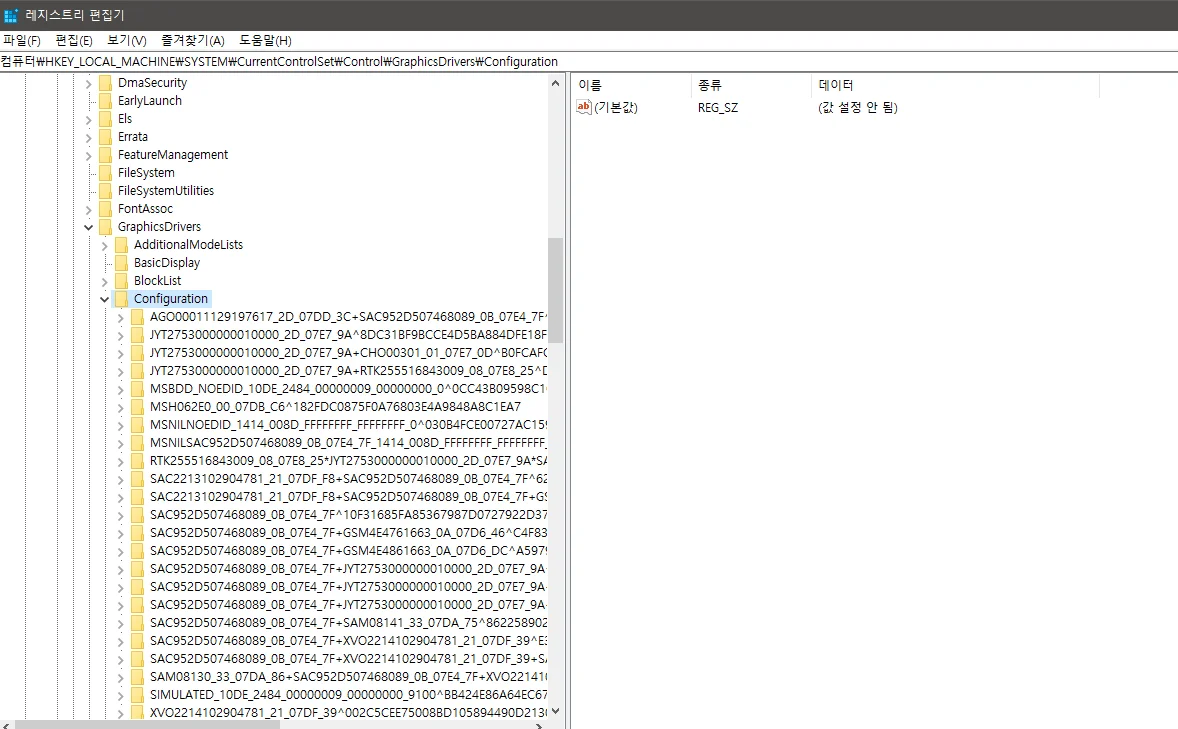Viewport: 1178px width, 729px height.
Task: Click the EarlyLaunch folder icon
Action: pos(105,101)
